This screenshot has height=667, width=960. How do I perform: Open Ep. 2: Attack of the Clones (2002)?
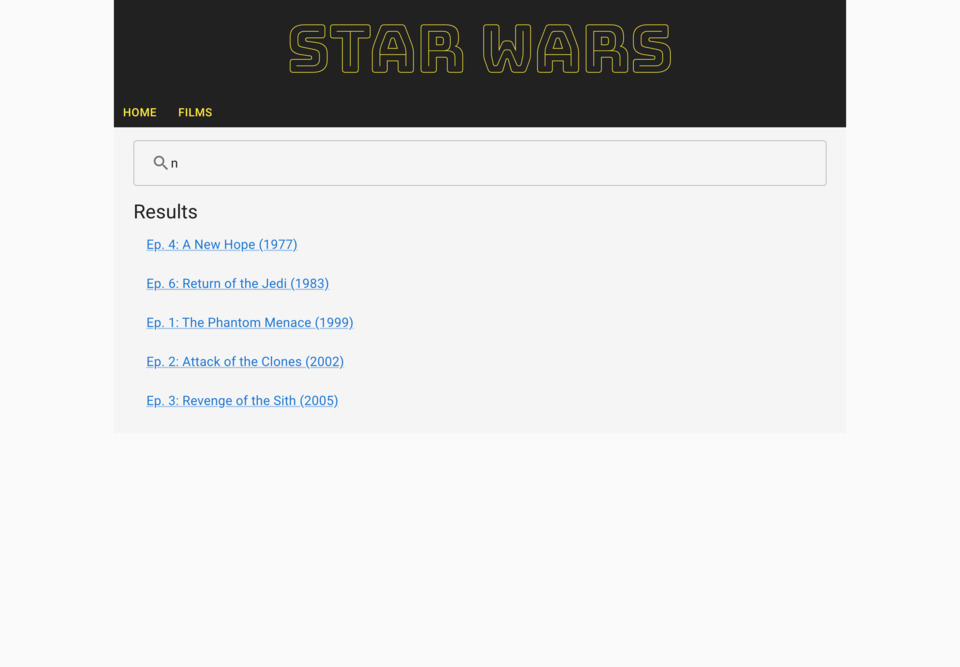[245, 361]
